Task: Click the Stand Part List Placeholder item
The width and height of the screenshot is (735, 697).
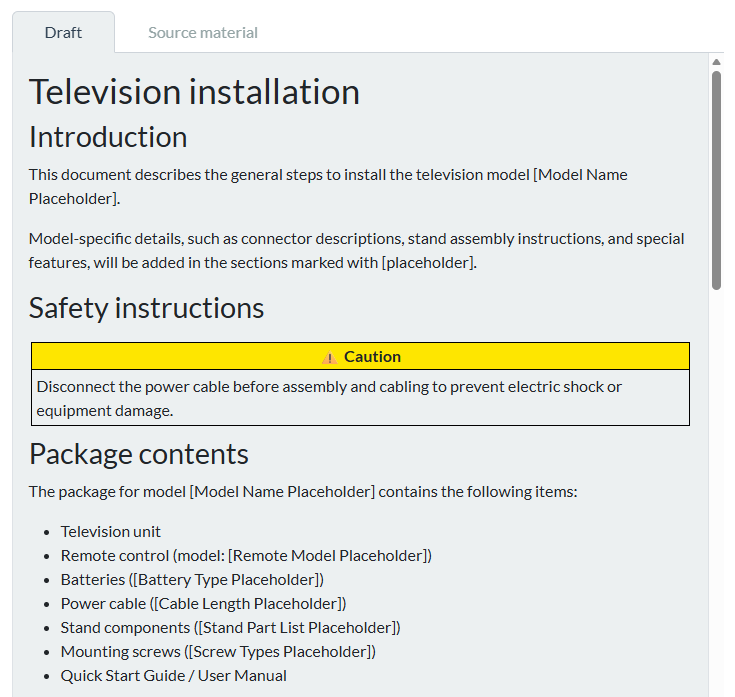Action: [297, 628]
